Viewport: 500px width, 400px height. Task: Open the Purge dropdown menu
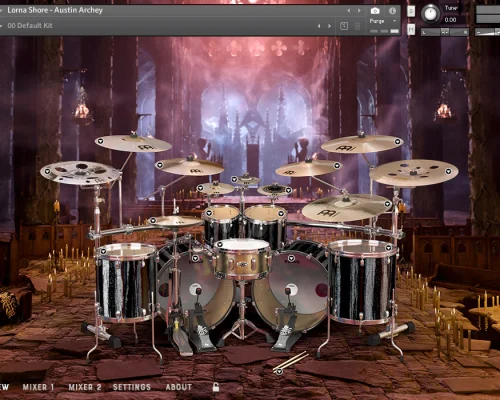click(x=383, y=21)
